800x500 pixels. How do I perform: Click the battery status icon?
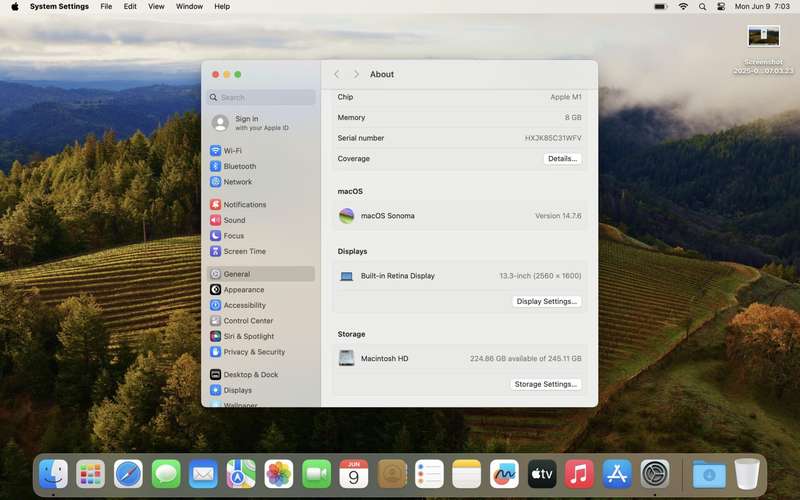pos(661,7)
